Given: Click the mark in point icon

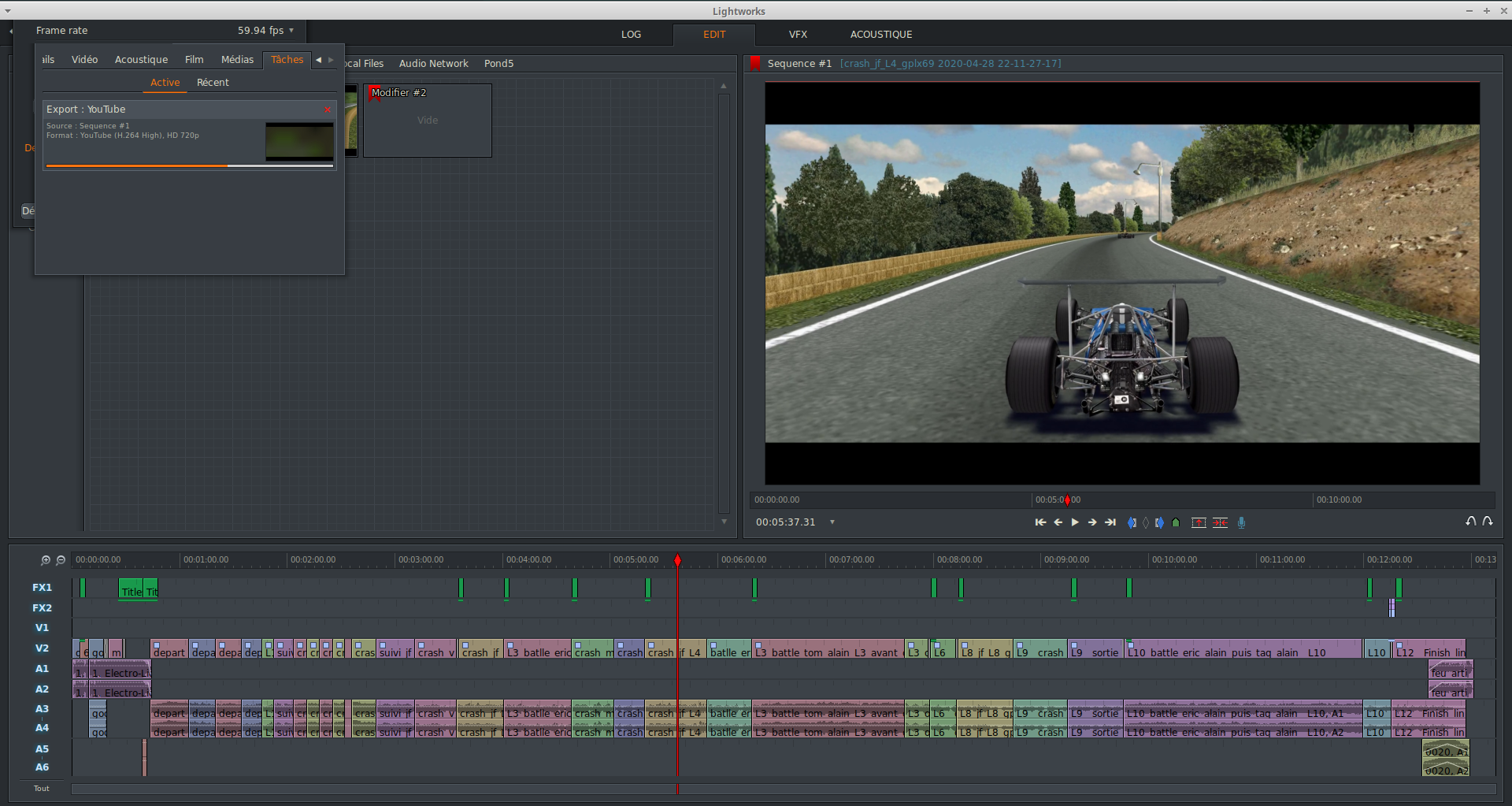Looking at the screenshot, I should pyautogui.click(x=1132, y=522).
